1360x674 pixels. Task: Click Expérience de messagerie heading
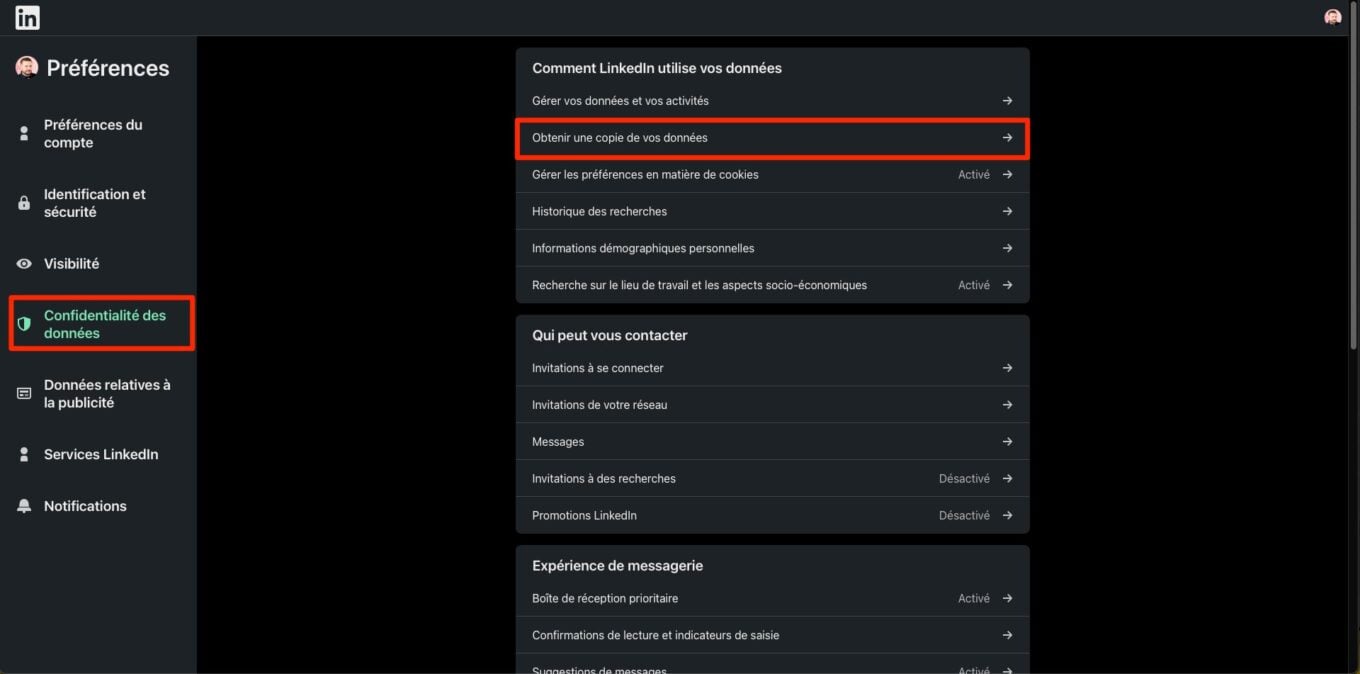click(618, 566)
